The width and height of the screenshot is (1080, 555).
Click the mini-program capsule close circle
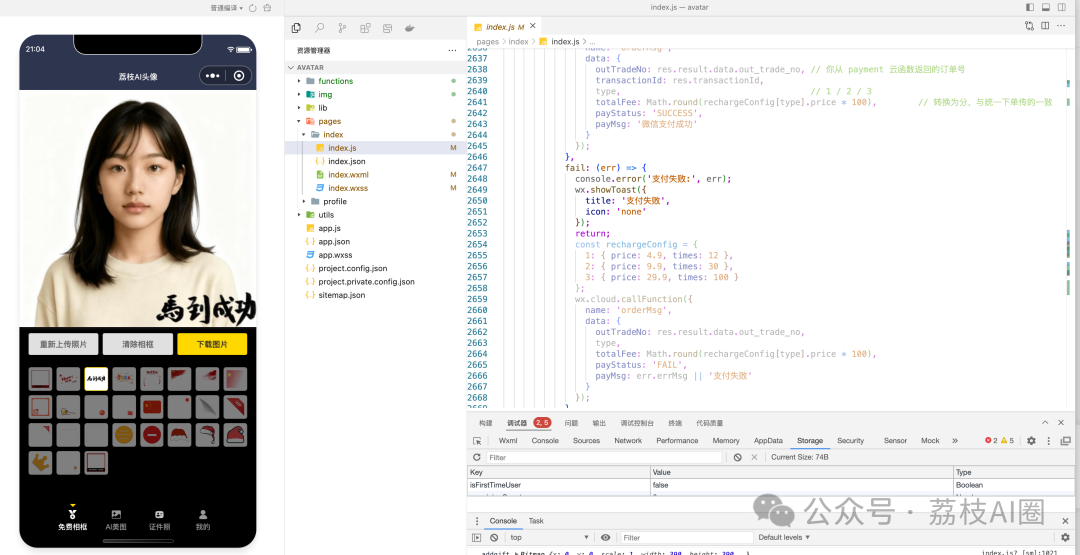coord(239,76)
